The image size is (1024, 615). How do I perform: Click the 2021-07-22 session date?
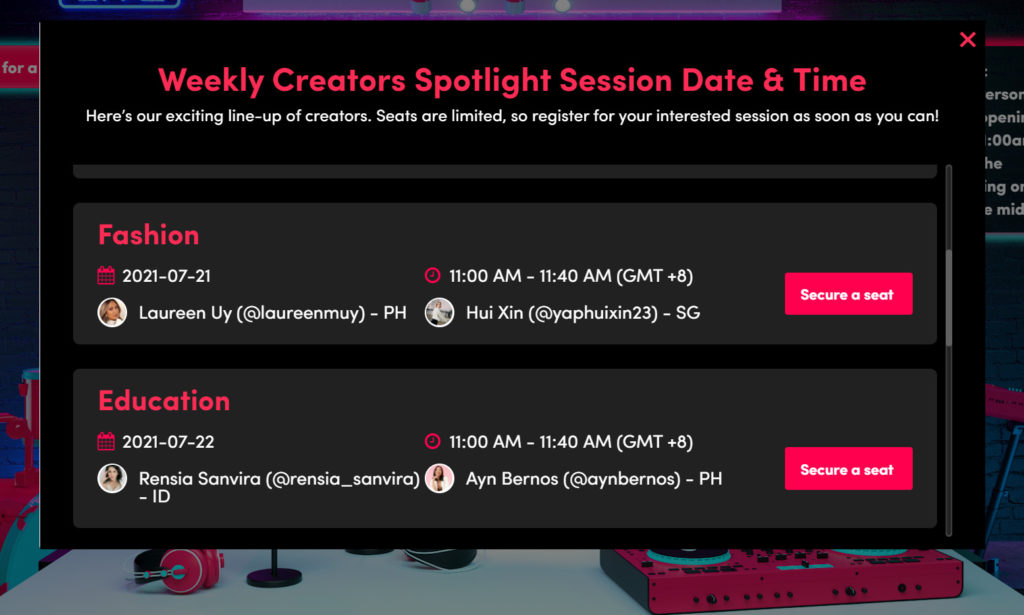pos(168,442)
